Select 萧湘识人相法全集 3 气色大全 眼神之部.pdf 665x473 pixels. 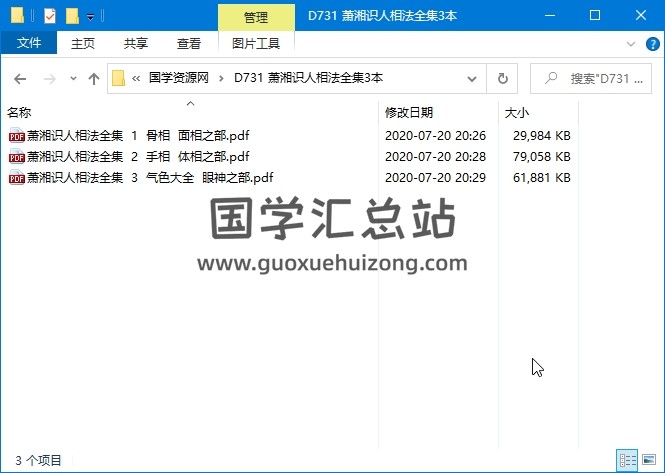[x=150, y=178]
